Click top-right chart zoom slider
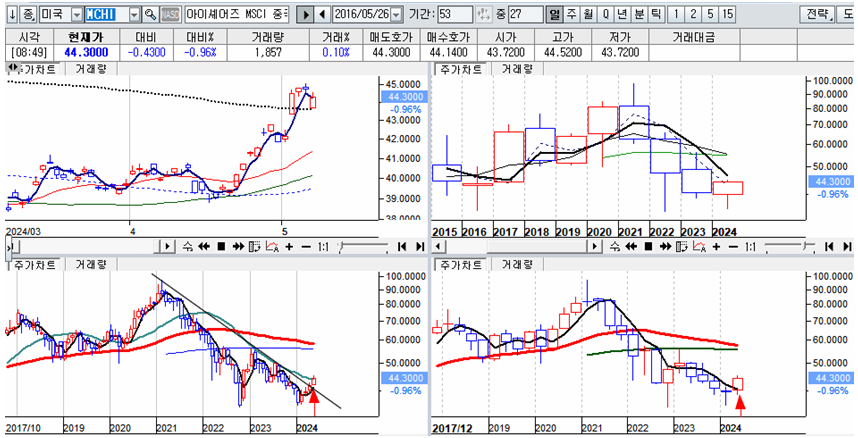The height and width of the screenshot is (438, 858). click(x=790, y=246)
